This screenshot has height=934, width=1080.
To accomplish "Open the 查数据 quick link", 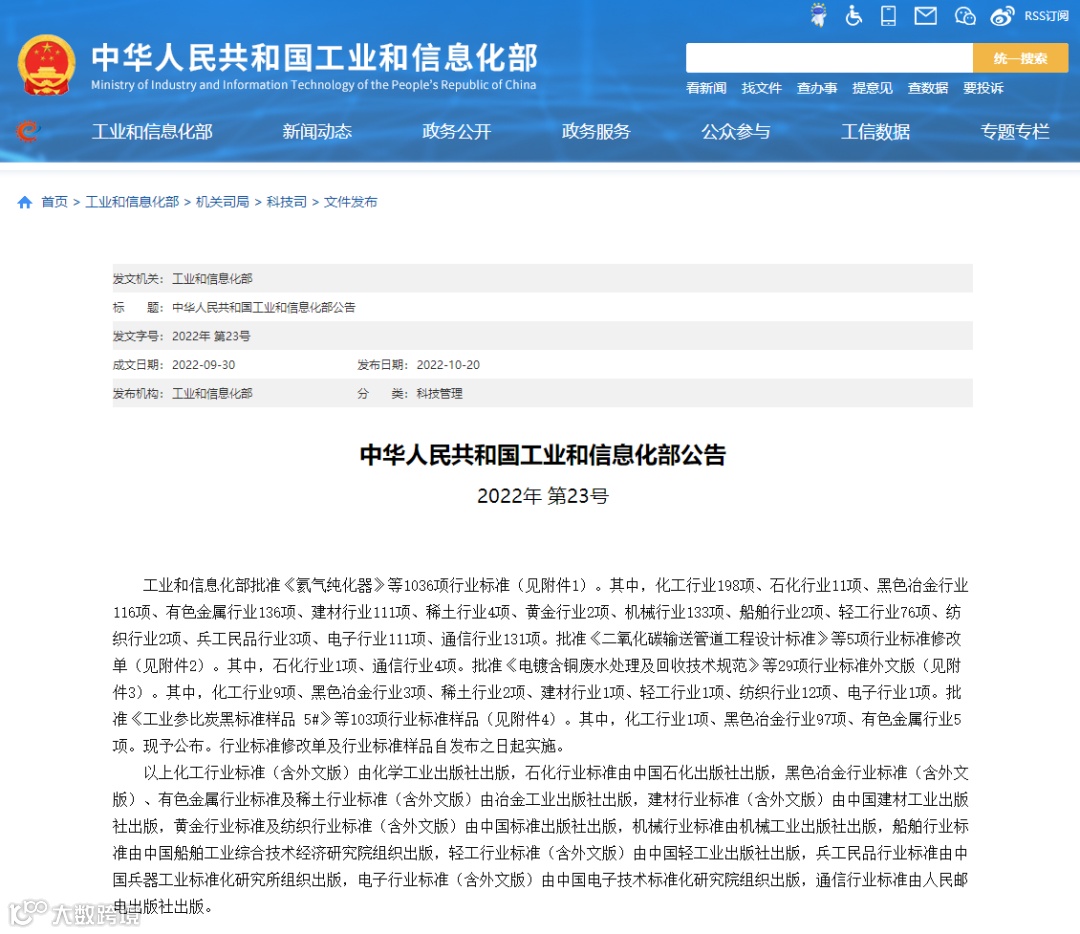I will (928, 88).
